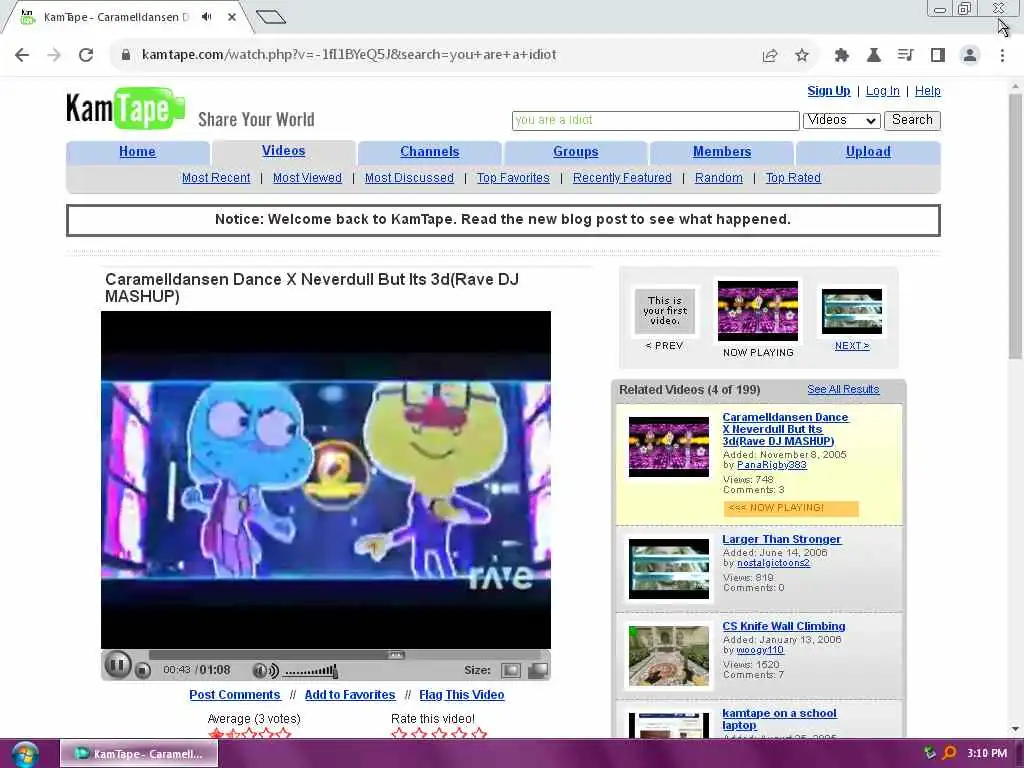Open the share-page icon in the address bar
This screenshot has width=1024, height=768.
click(770, 55)
